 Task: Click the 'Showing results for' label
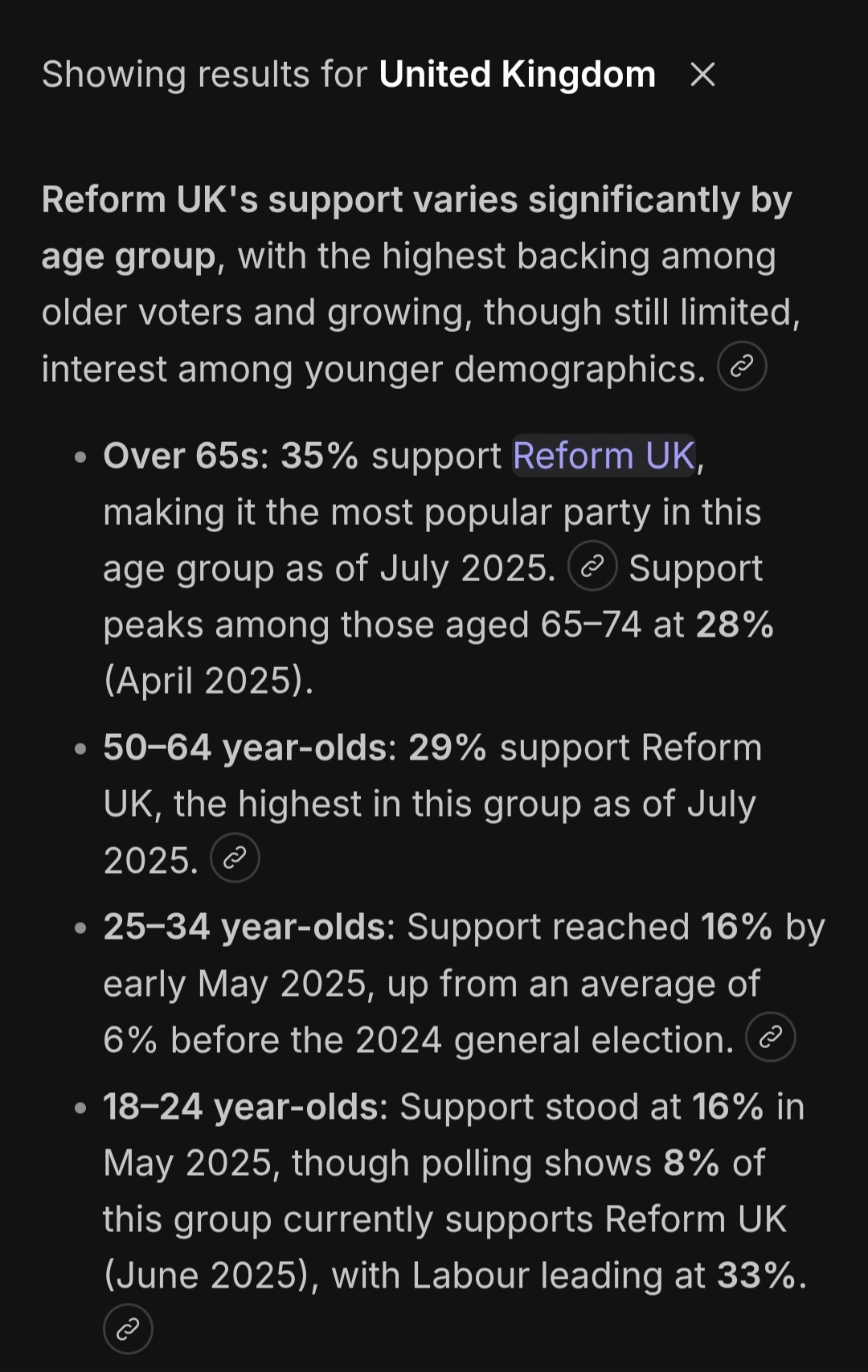204,75
